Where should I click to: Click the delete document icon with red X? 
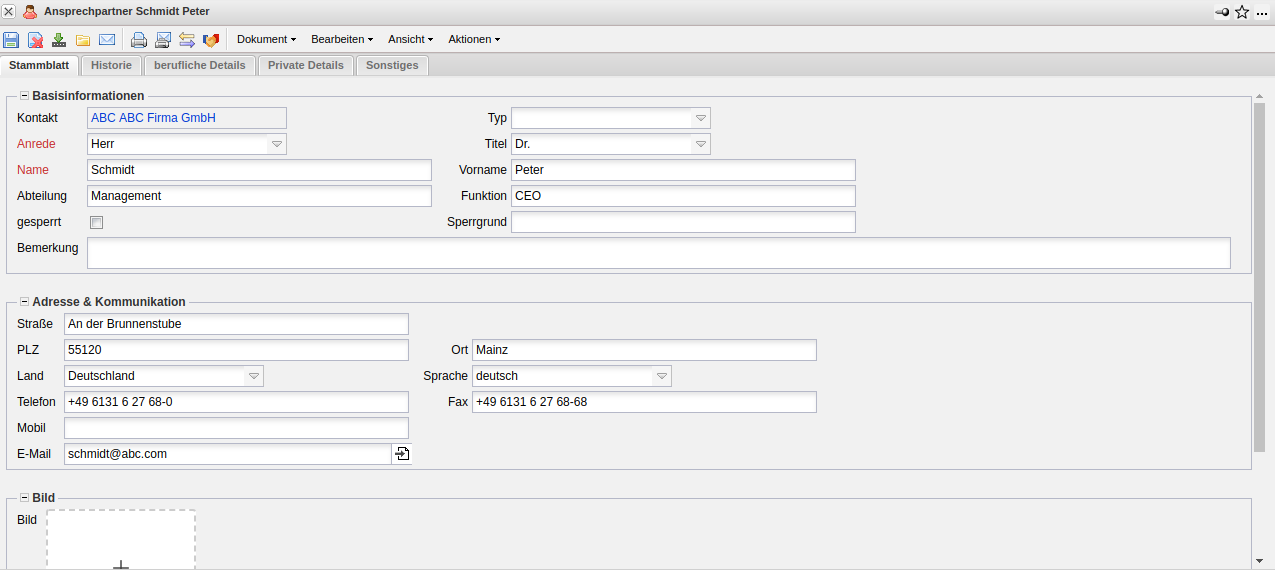point(35,40)
